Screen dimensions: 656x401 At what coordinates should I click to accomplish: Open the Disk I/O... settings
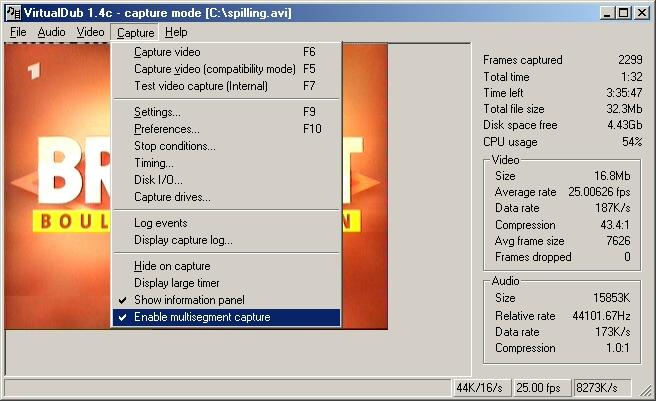click(158, 180)
